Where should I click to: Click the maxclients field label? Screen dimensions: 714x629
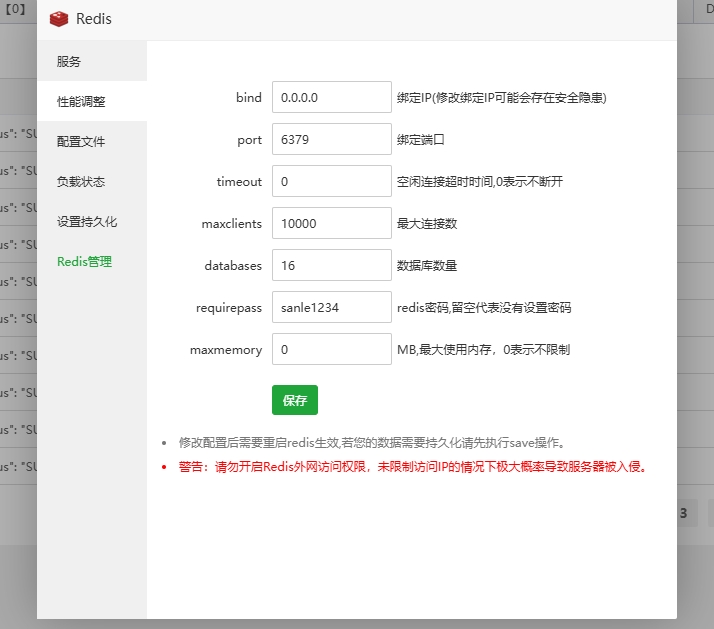[232, 224]
